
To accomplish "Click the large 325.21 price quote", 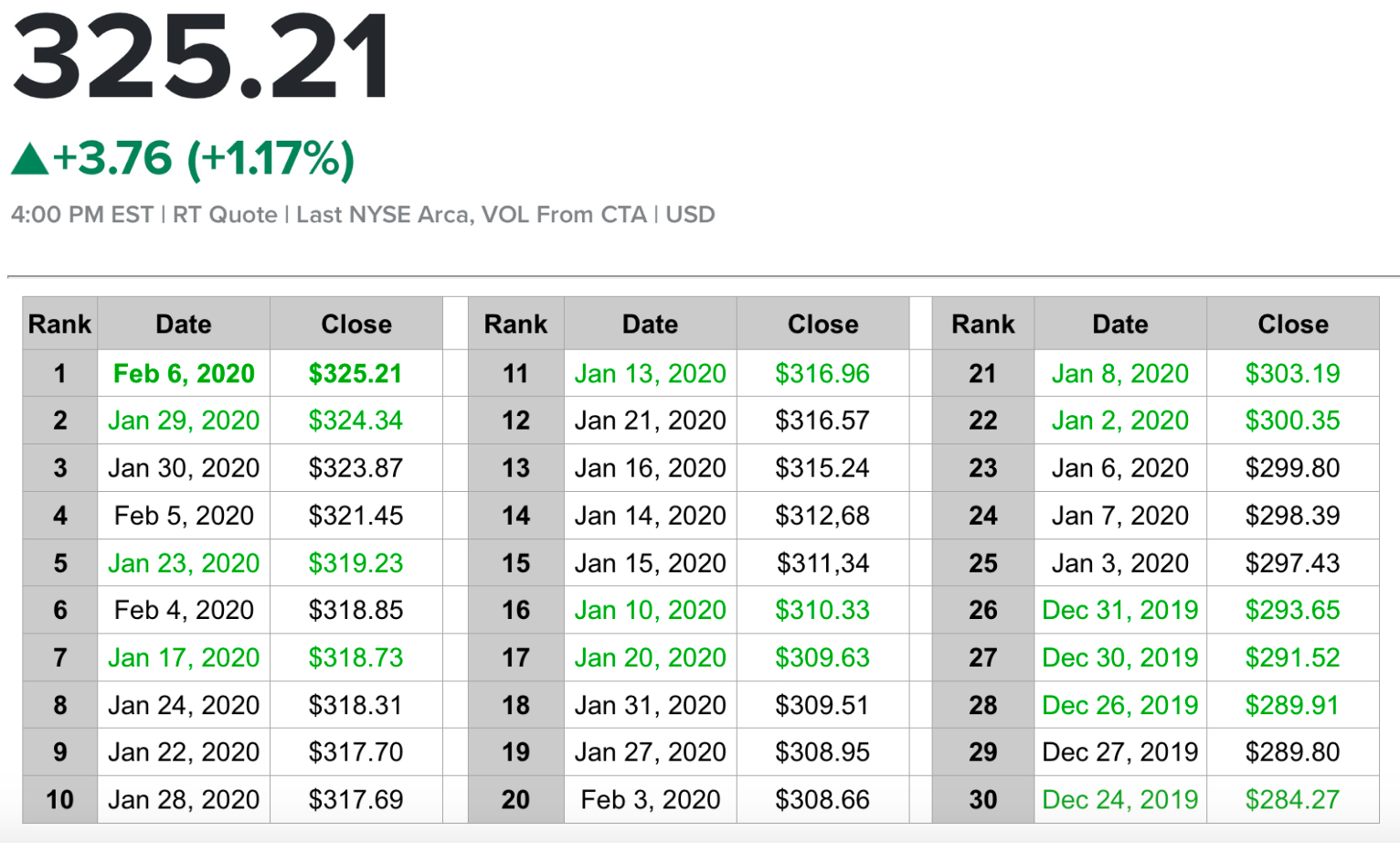I will tap(202, 59).
